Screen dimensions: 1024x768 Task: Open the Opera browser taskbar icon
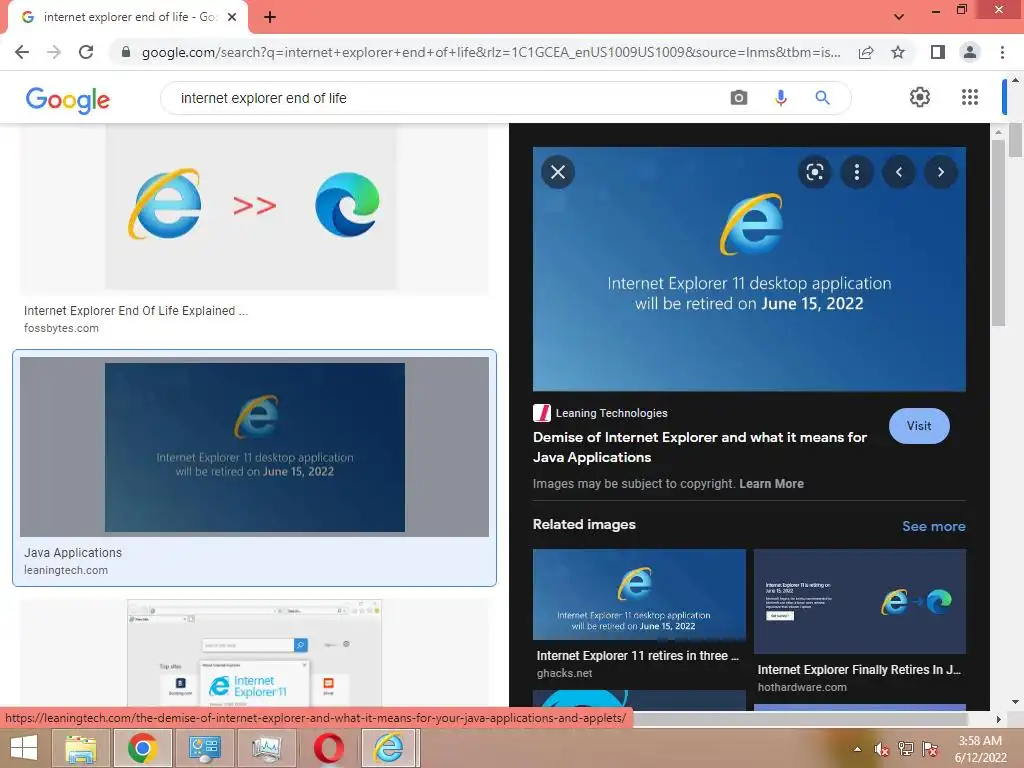(328, 748)
